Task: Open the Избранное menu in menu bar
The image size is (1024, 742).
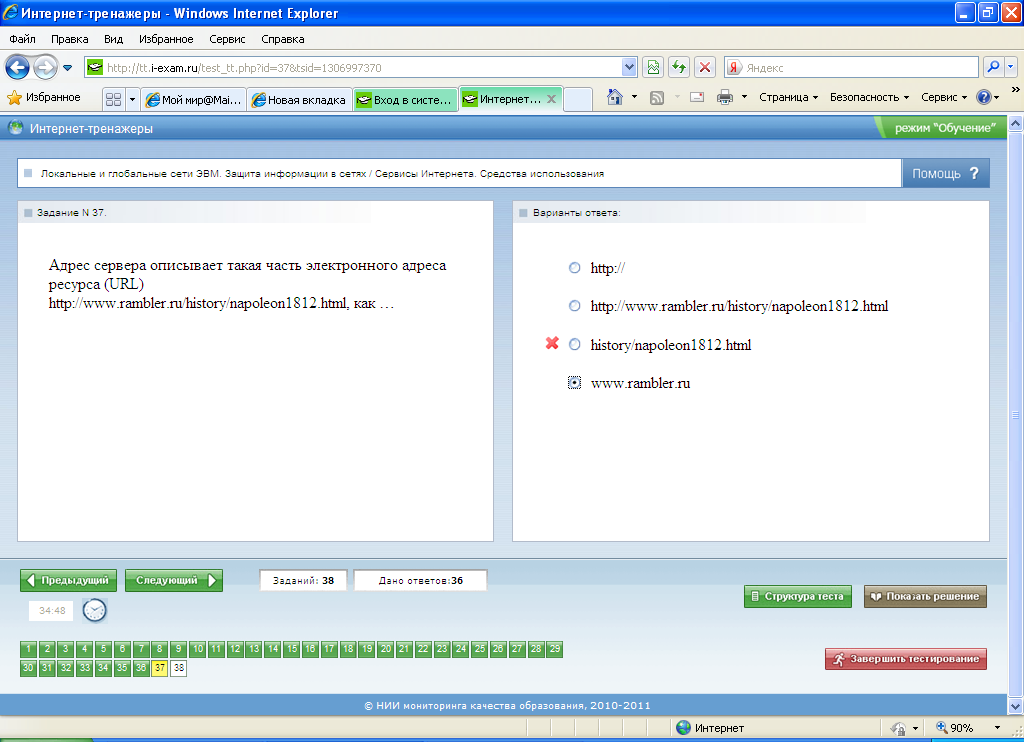Action: (166, 39)
